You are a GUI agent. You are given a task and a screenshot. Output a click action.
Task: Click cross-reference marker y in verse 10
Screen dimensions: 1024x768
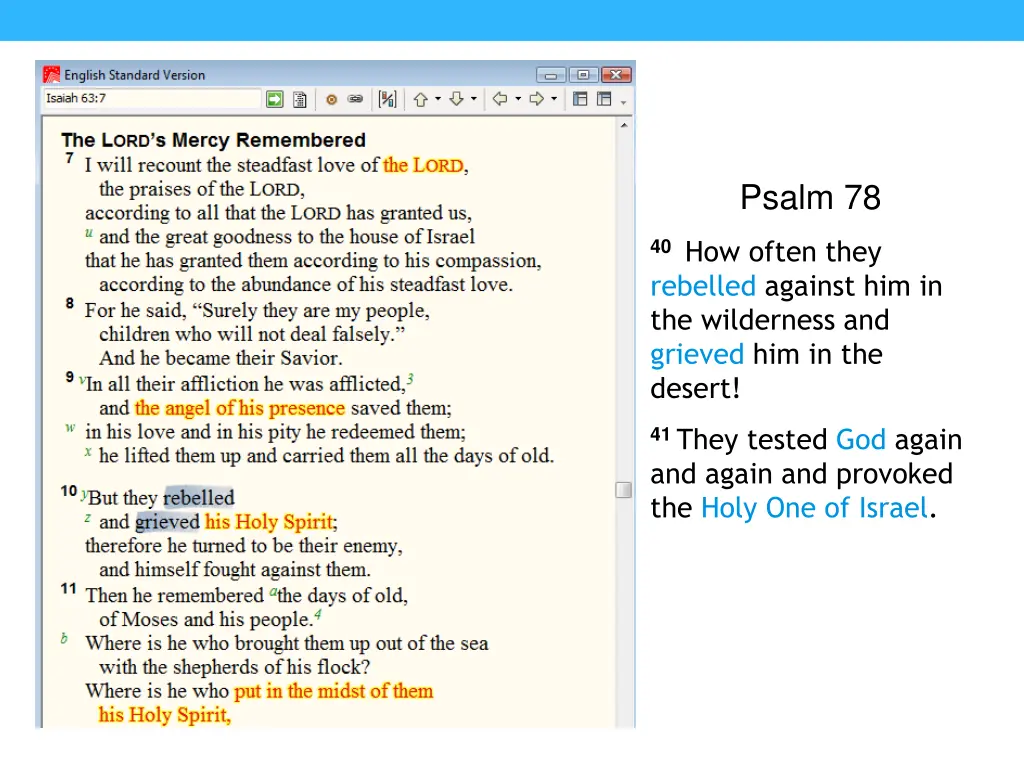coord(84,494)
